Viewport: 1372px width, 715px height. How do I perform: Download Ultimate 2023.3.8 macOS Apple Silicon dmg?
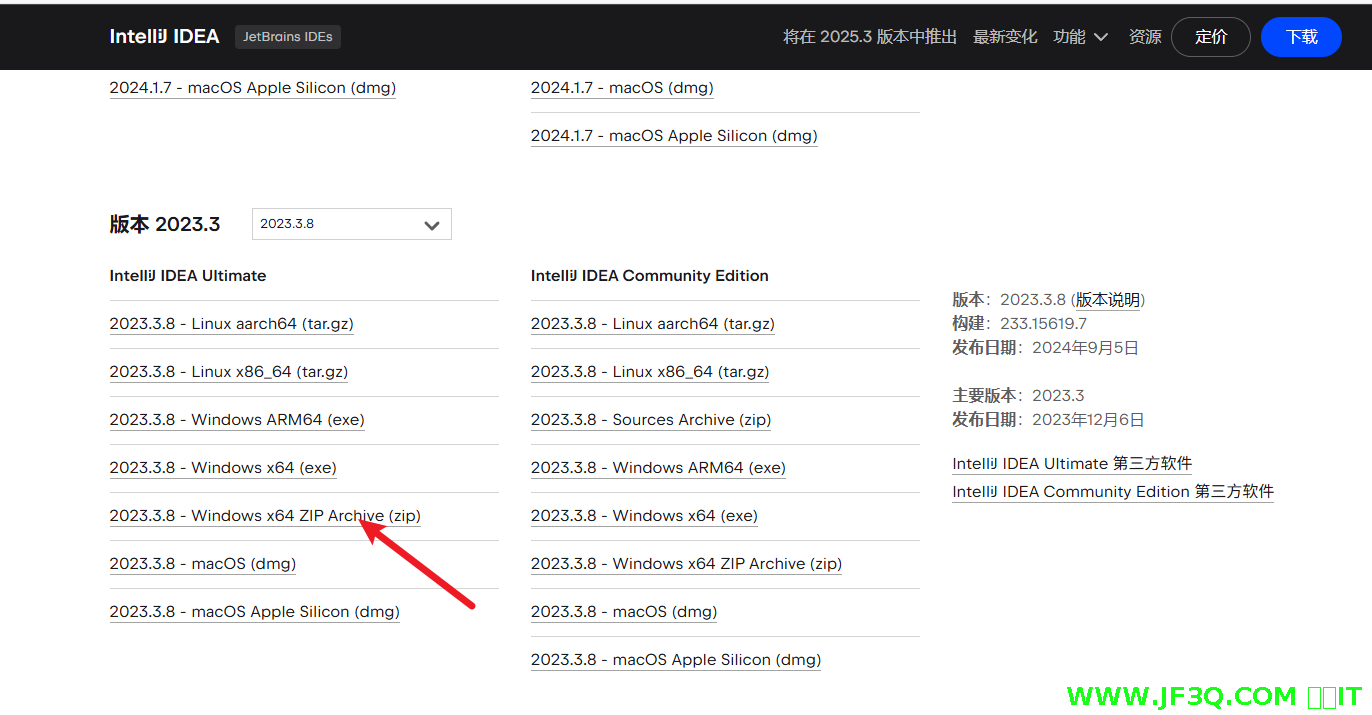(x=254, y=612)
